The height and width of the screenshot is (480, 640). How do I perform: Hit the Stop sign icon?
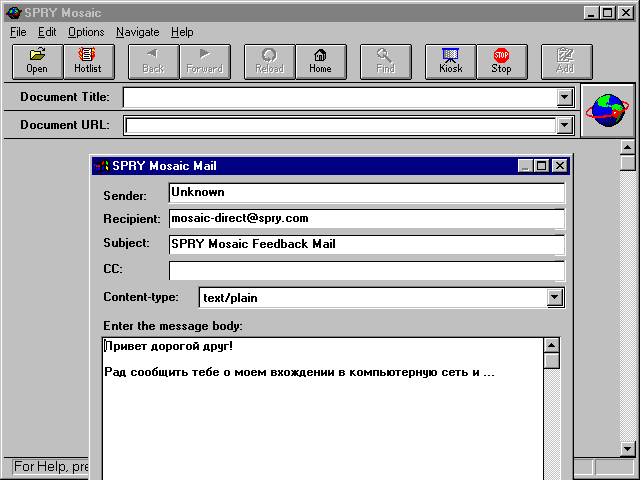(x=501, y=61)
